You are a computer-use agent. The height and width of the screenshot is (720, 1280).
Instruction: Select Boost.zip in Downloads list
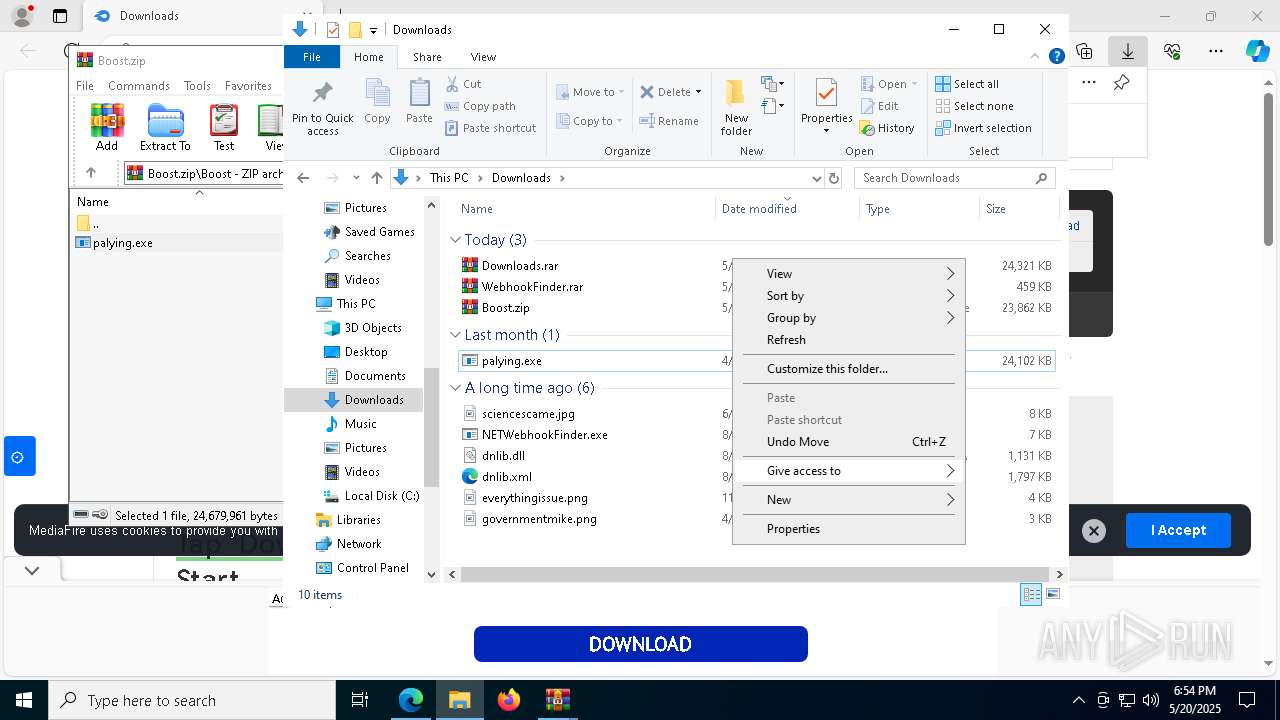[505, 308]
